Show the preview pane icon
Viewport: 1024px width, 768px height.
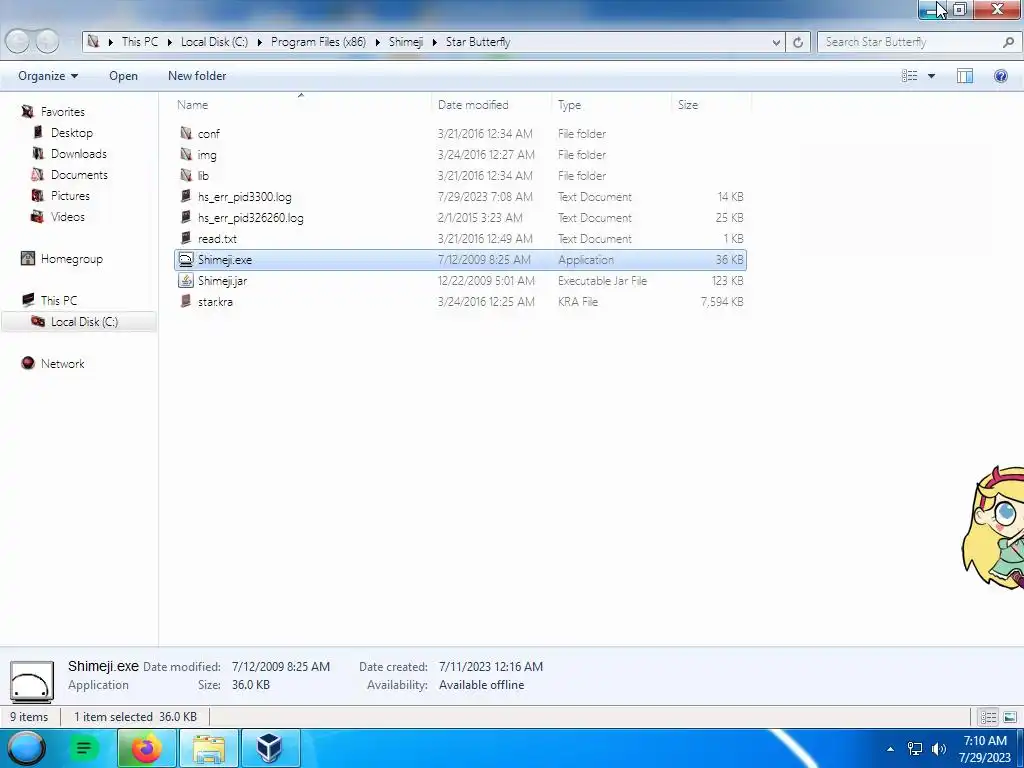tap(965, 76)
